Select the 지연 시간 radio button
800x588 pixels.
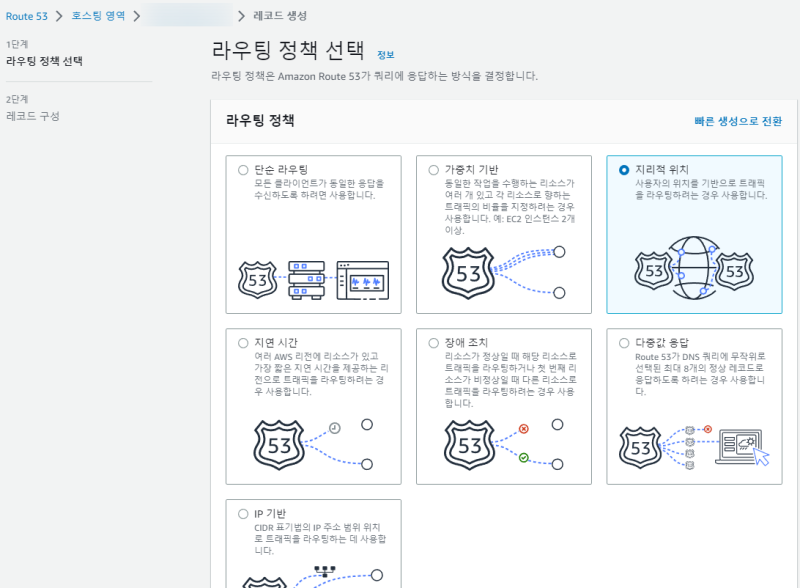click(243, 343)
